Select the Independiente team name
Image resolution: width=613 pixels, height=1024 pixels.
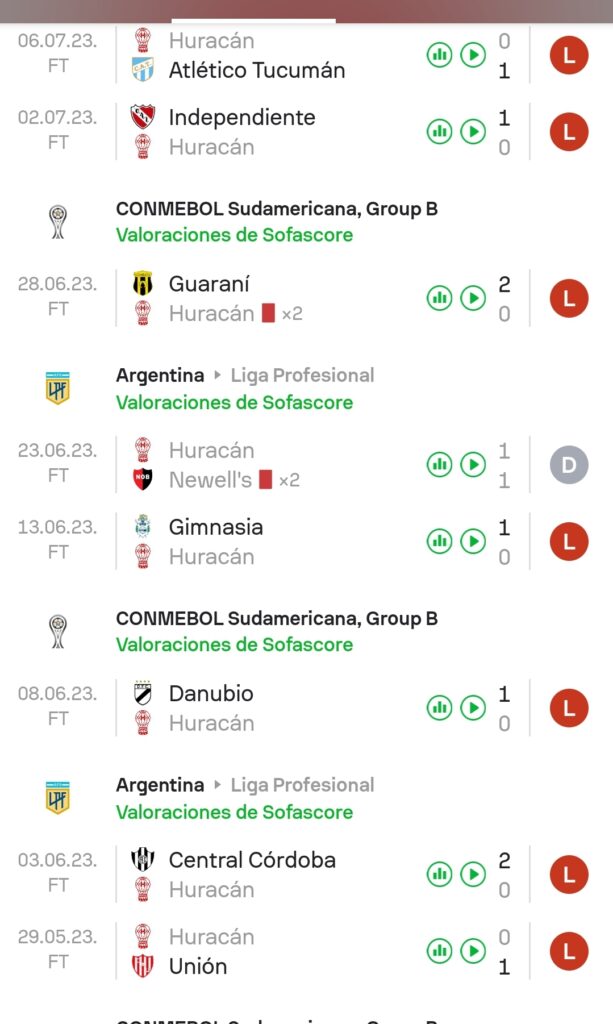(241, 117)
